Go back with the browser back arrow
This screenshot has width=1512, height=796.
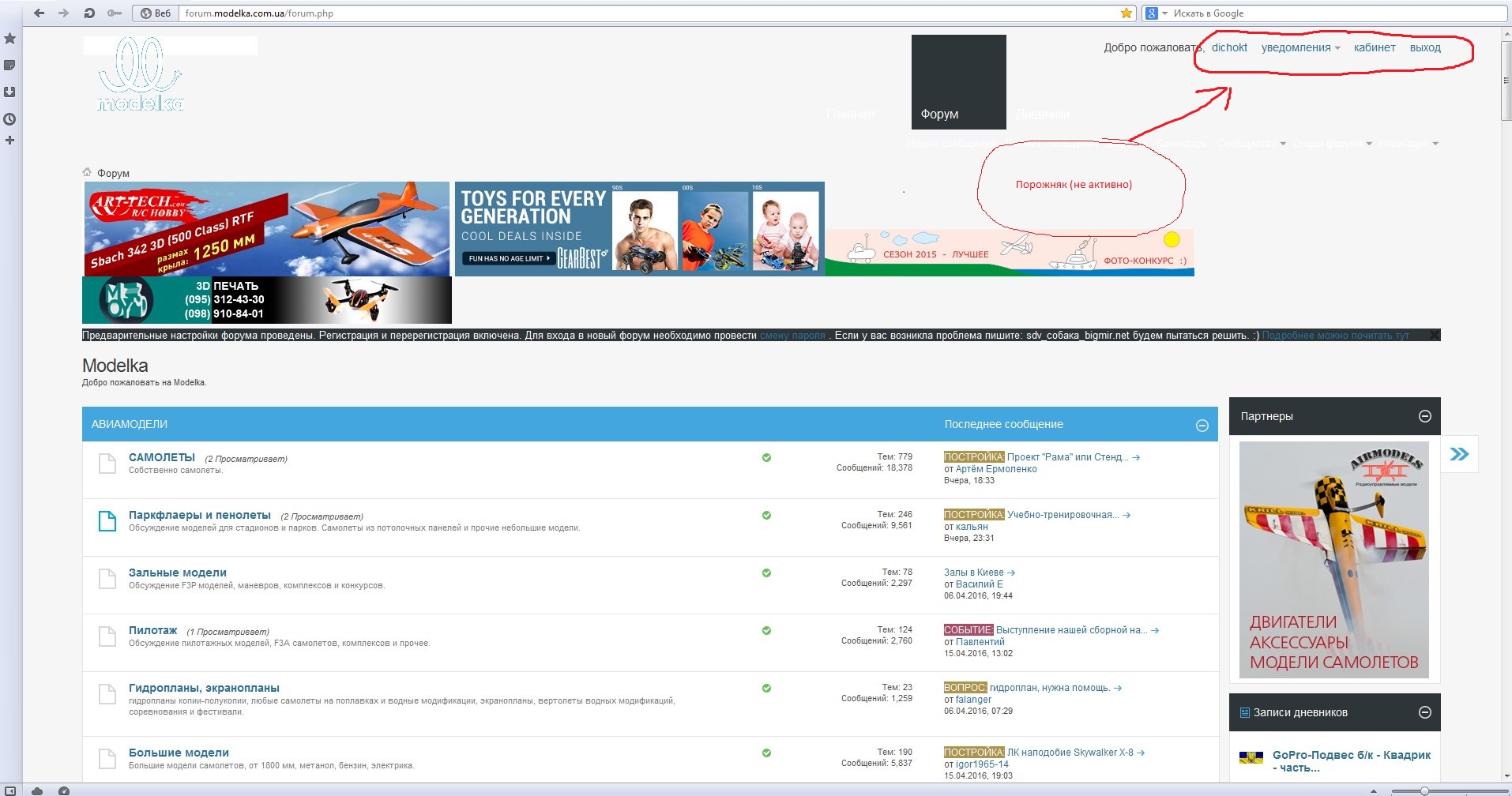[x=39, y=13]
